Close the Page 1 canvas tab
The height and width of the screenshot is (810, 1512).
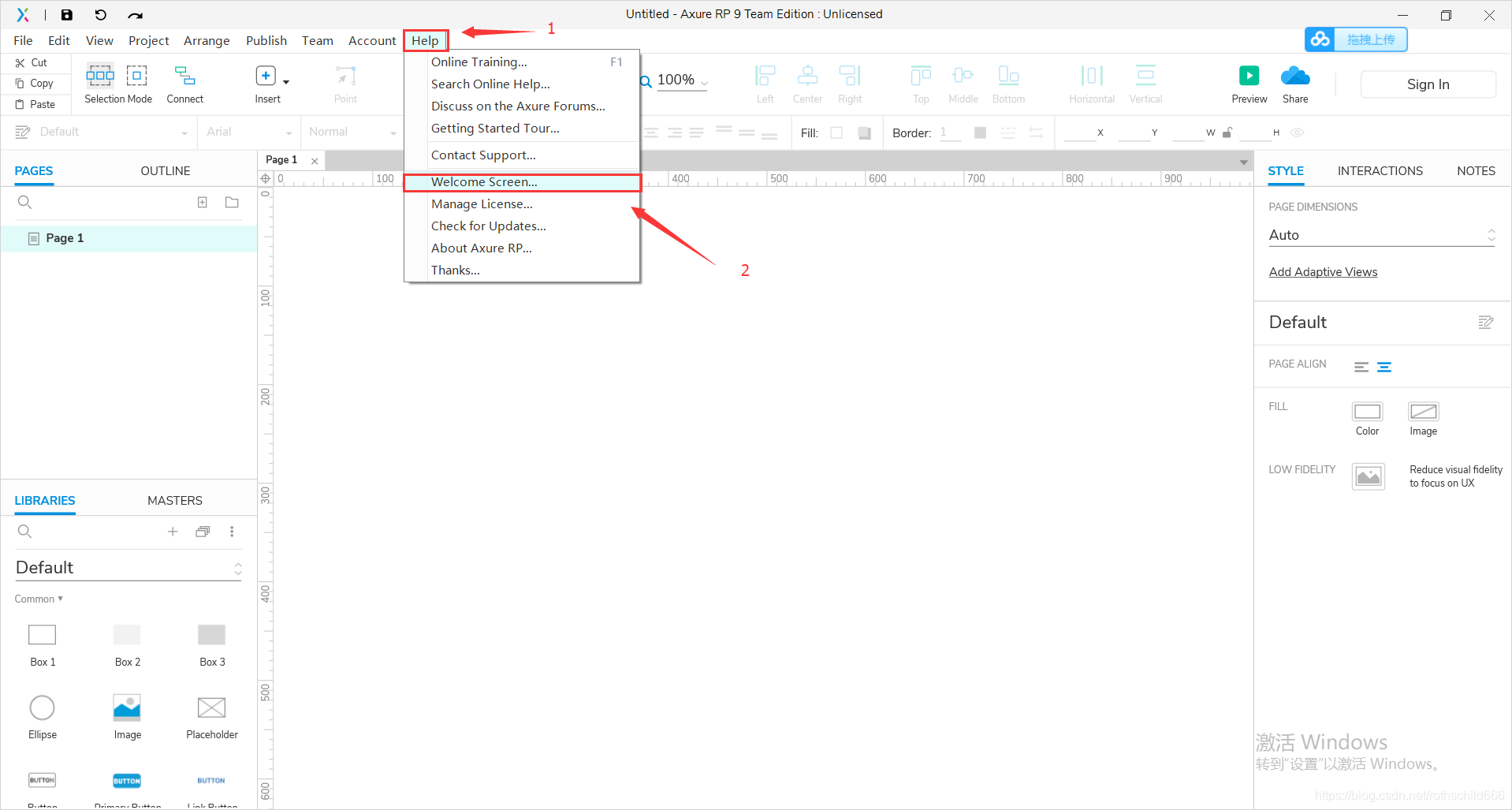[315, 161]
